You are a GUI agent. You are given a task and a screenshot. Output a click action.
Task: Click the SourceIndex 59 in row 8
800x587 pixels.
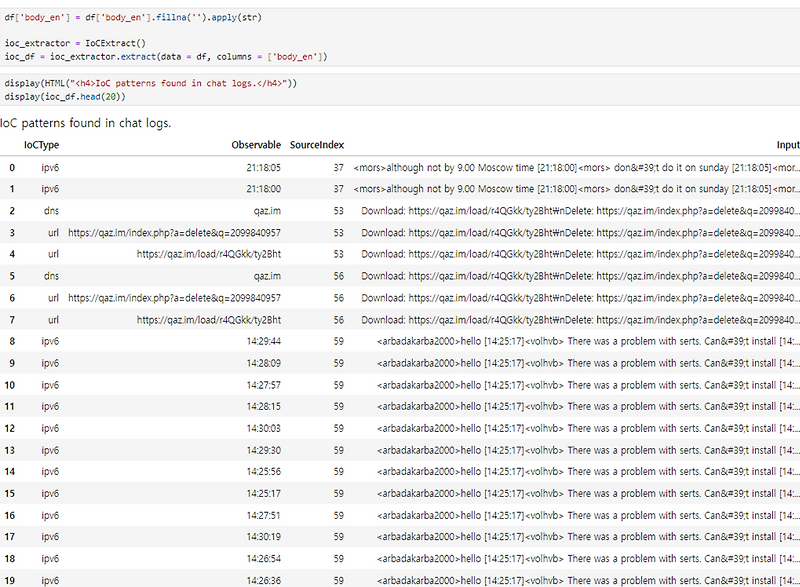339,341
